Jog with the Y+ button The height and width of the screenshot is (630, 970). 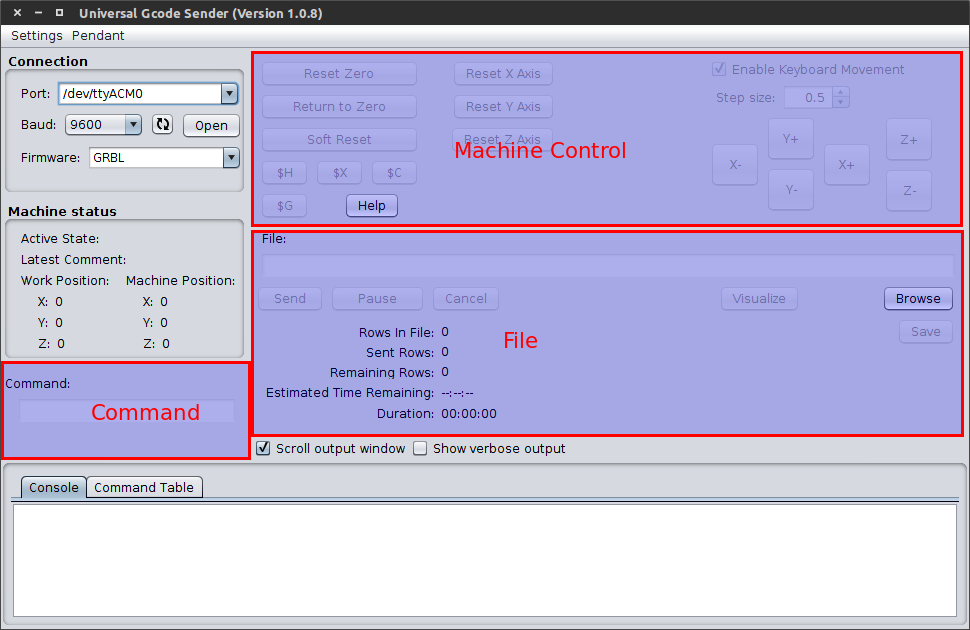point(791,139)
